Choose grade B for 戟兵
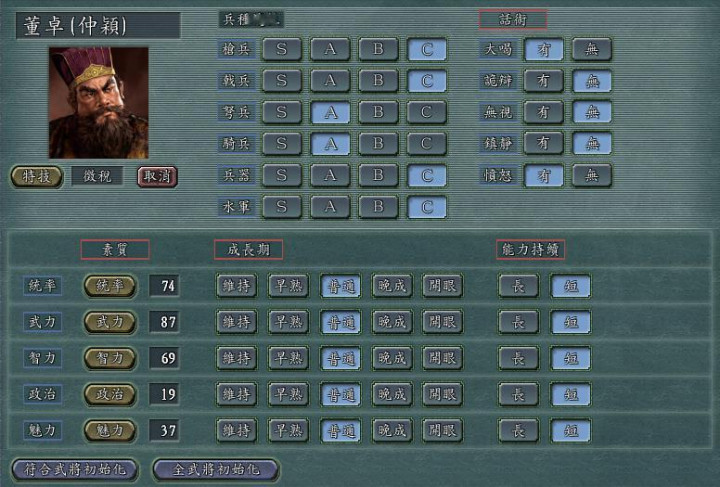The height and width of the screenshot is (487, 720). point(378,81)
